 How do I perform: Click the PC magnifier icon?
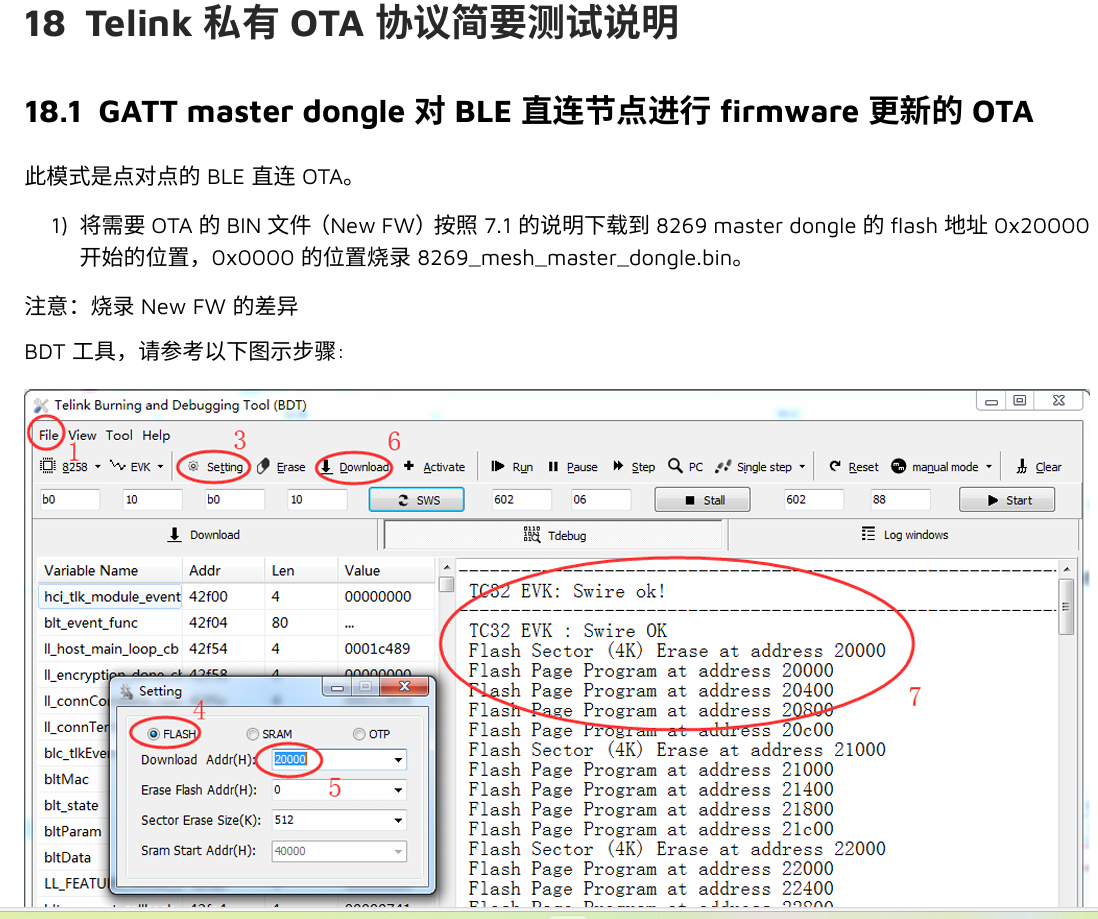click(x=675, y=466)
